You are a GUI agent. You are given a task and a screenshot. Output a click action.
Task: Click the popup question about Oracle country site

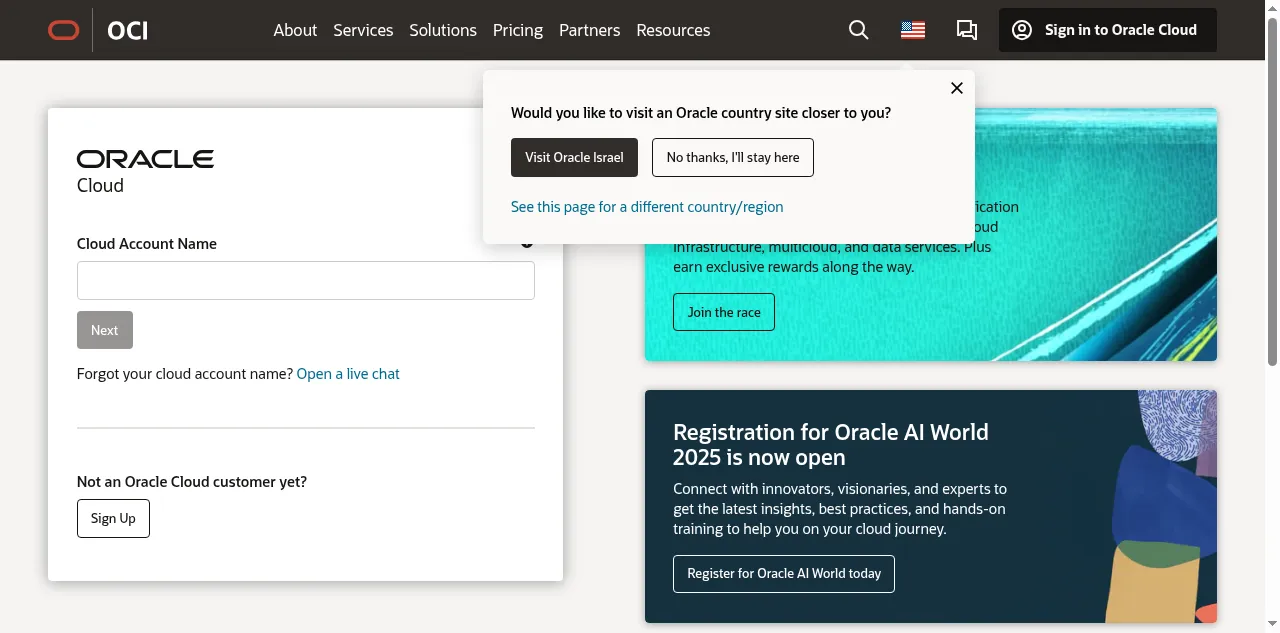(x=701, y=113)
